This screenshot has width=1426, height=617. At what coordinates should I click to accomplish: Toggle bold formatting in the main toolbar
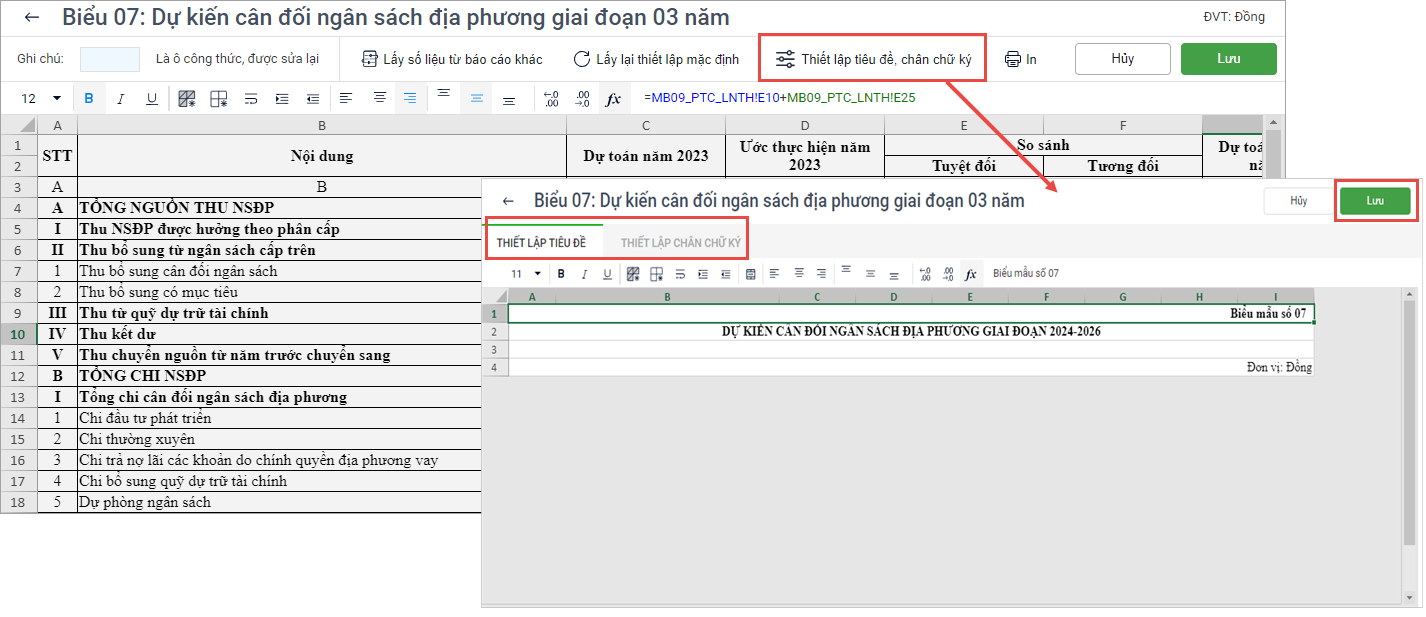[89, 98]
